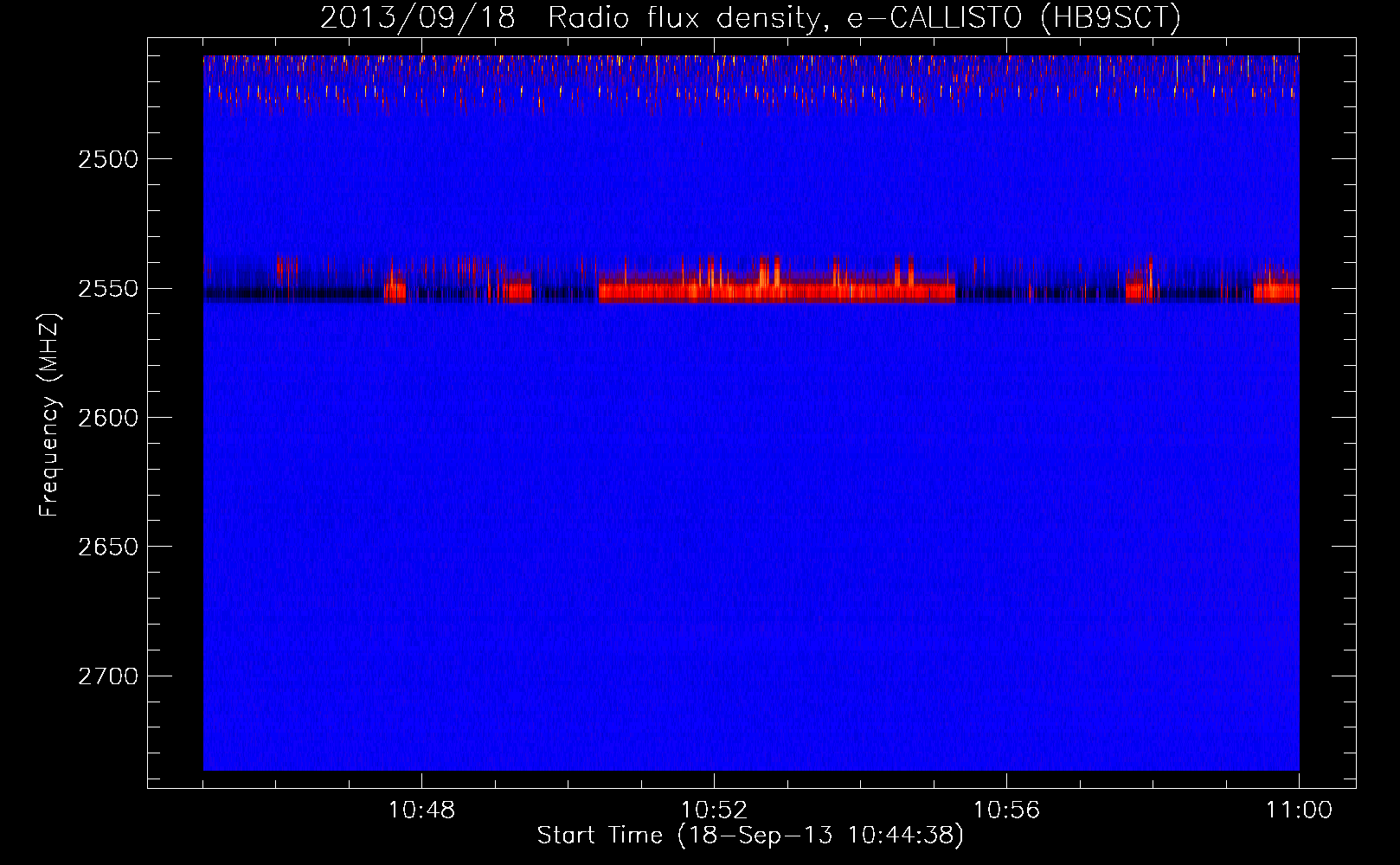
Task: Click the plot title "2013/09/18 Radio flux density, e-CALLISTO (HB9SCT)"
Action: (x=750, y=17)
